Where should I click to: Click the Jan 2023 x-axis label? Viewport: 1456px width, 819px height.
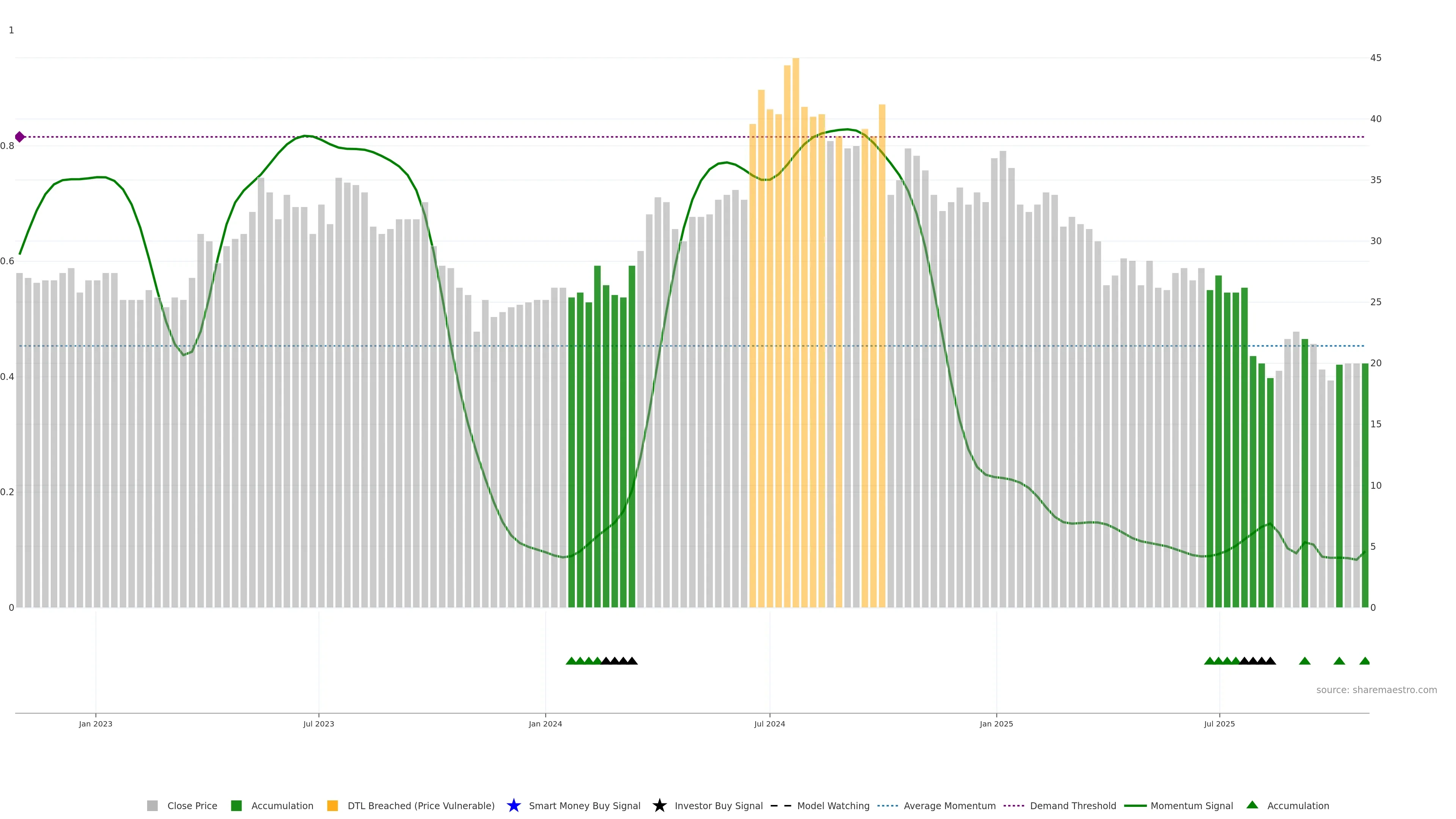[x=96, y=724]
